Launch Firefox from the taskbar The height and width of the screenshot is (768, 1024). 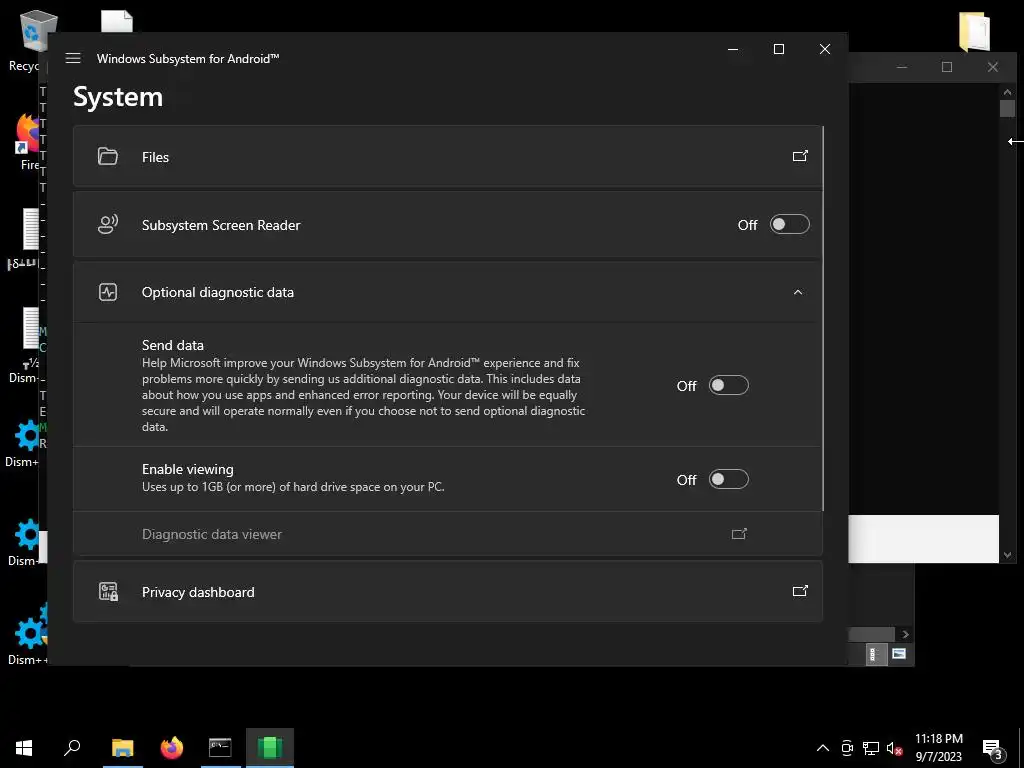click(172, 748)
